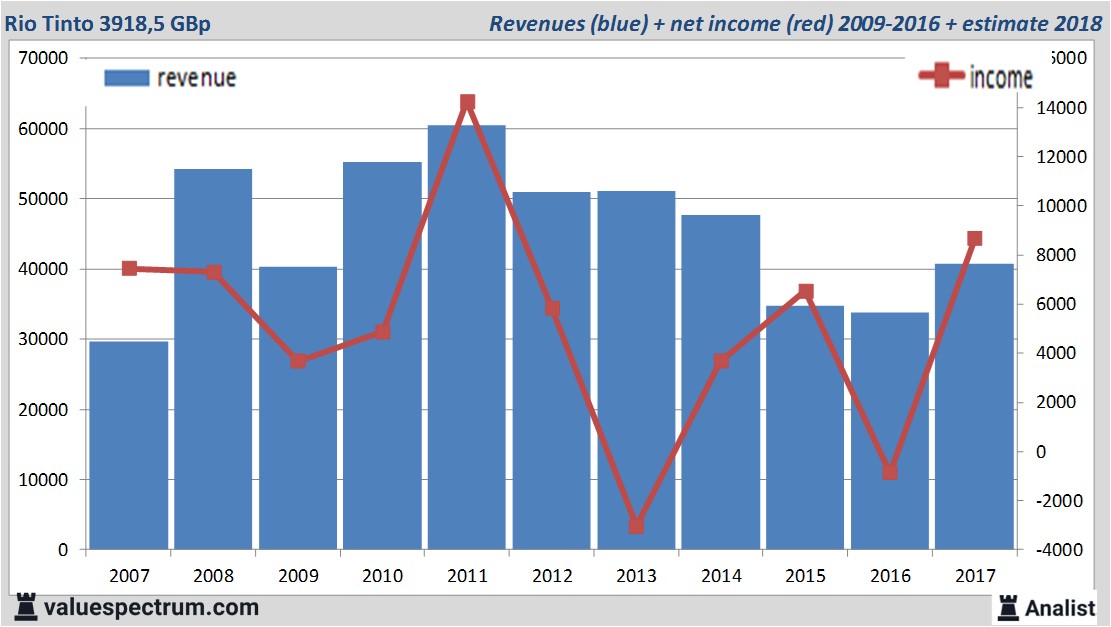
Task: Click the 2012 income data point
Action: (552, 308)
